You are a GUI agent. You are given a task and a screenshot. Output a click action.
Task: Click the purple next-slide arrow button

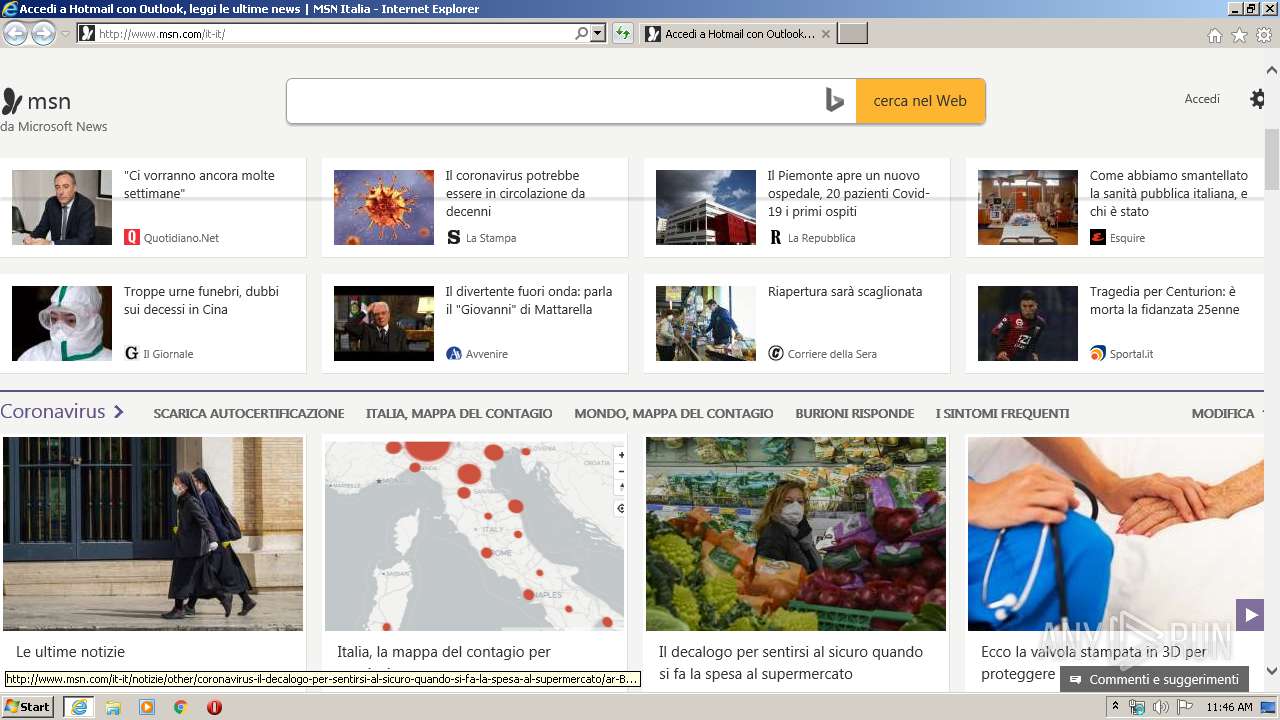(x=1250, y=614)
